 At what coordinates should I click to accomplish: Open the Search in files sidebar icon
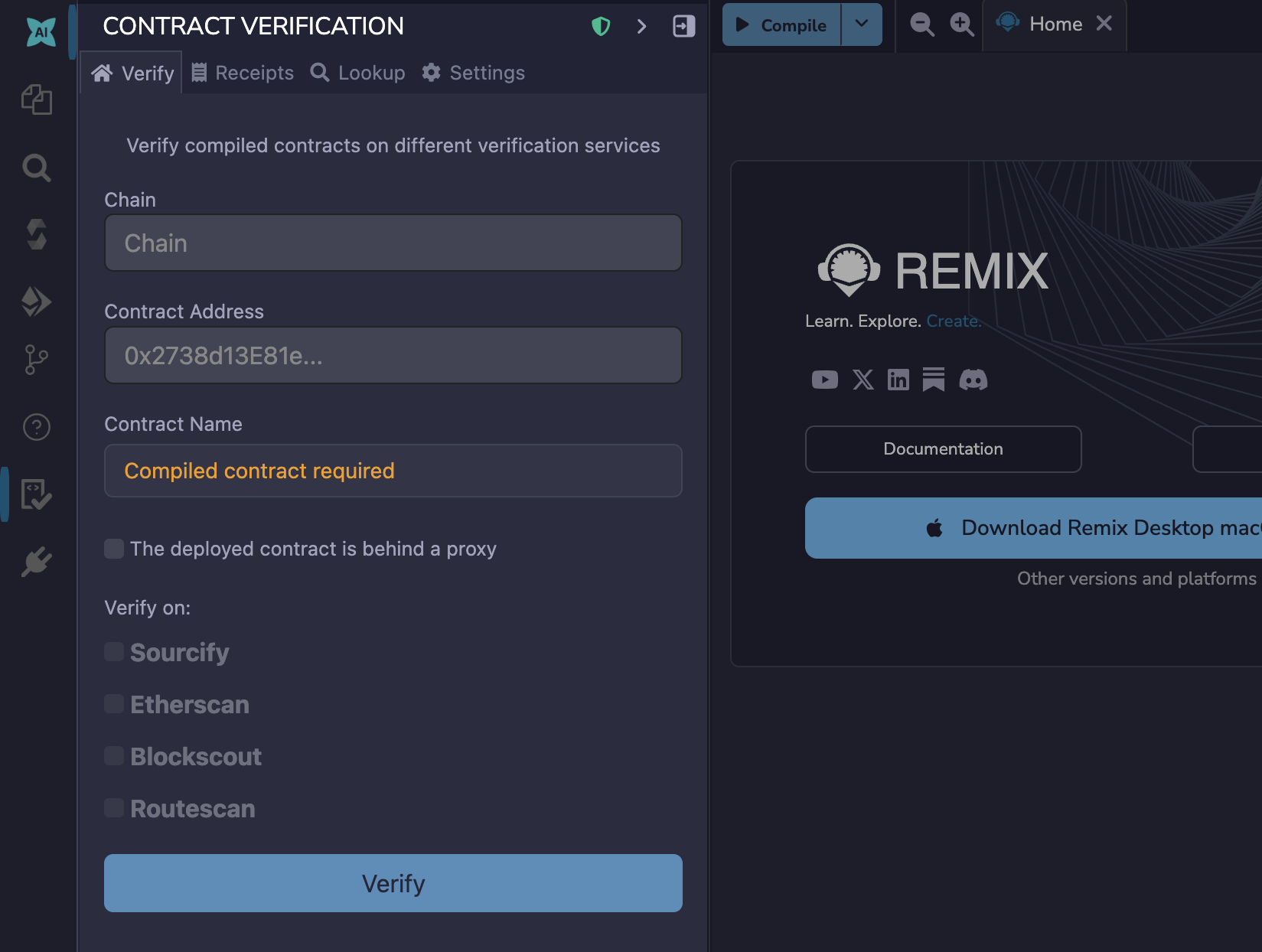coord(37,168)
